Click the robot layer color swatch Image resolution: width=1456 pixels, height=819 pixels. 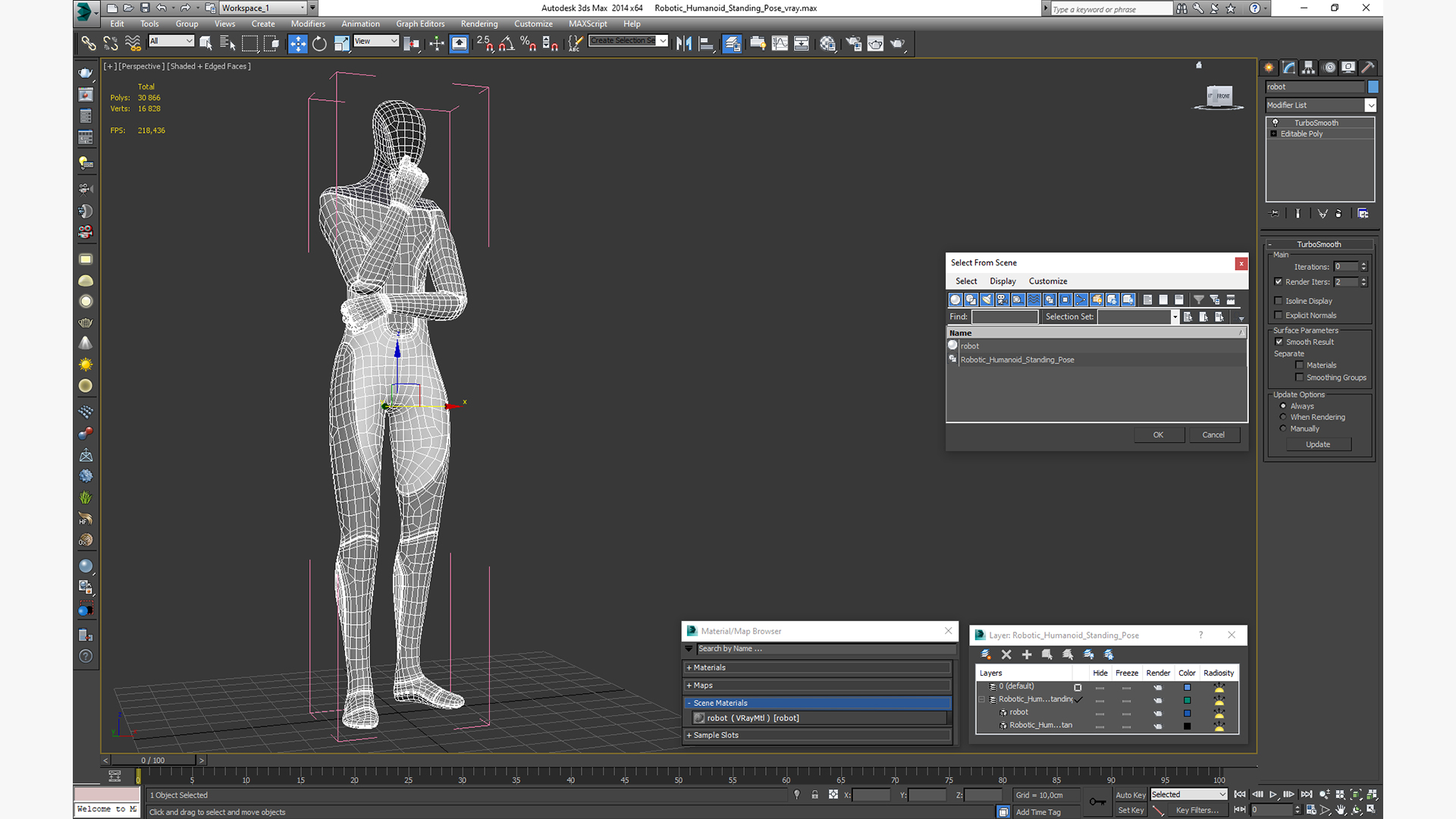click(x=1187, y=714)
